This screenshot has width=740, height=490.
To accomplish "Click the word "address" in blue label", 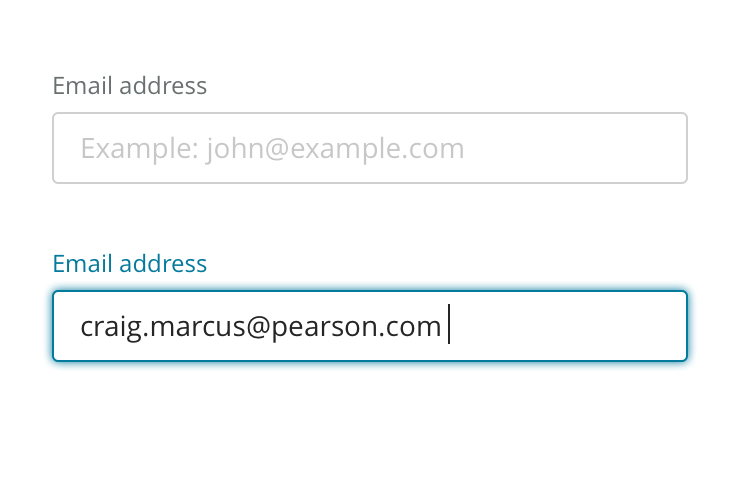I will (162, 264).
